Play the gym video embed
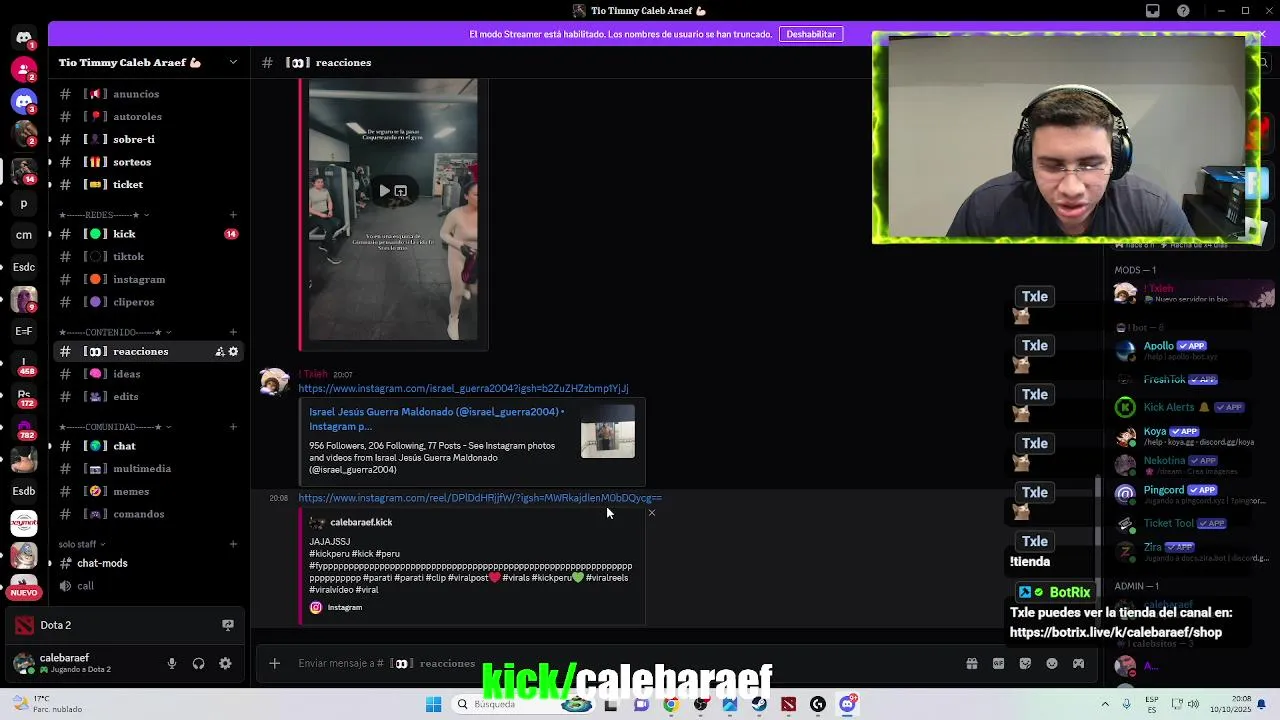The width and height of the screenshot is (1280, 720). 384,191
